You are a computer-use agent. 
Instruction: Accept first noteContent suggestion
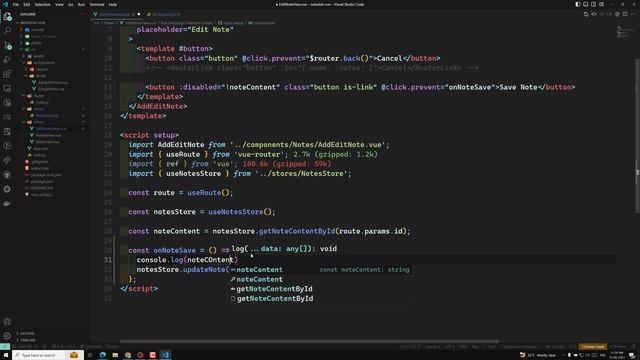click(320, 270)
